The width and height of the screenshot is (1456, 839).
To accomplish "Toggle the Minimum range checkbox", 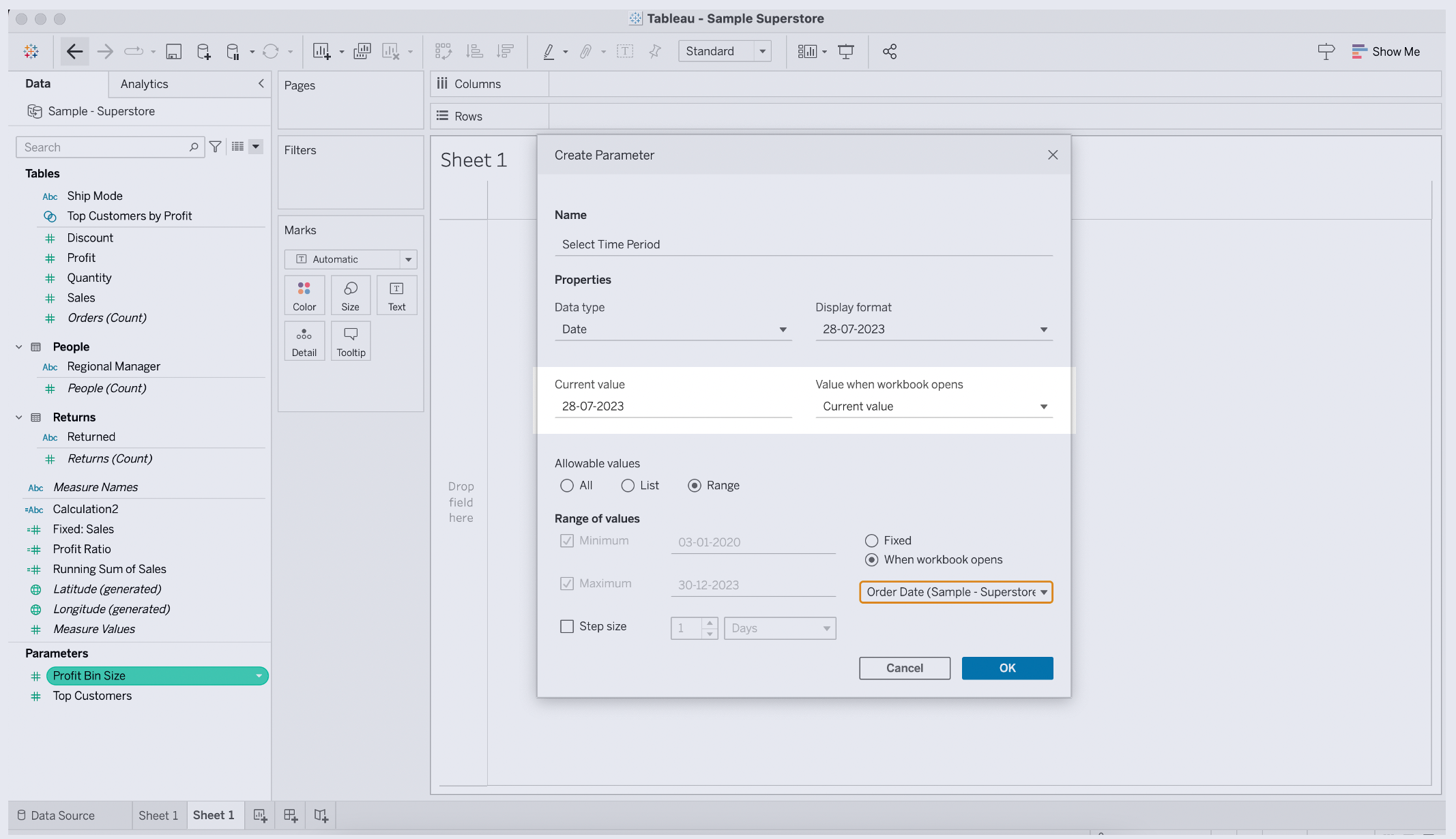I will click(565, 540).
